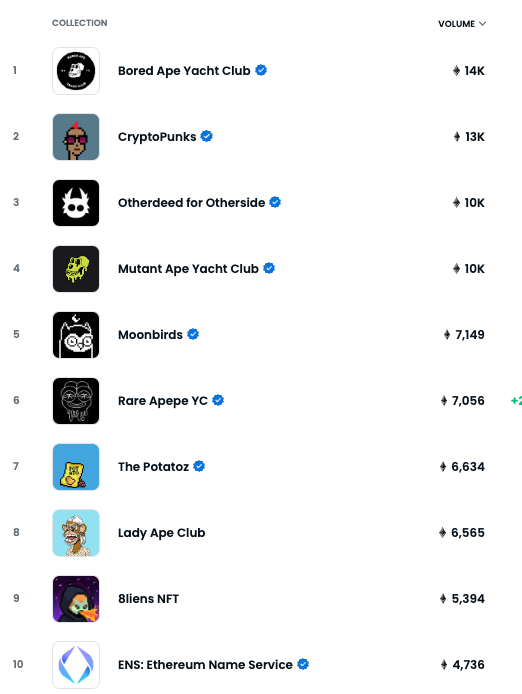Select The Potatoz collection icon
The height and width of the screenshot is (694, 522).
(76, 467)
